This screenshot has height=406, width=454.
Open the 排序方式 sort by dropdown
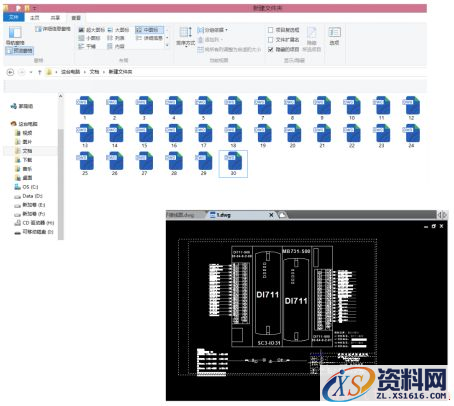186,37
